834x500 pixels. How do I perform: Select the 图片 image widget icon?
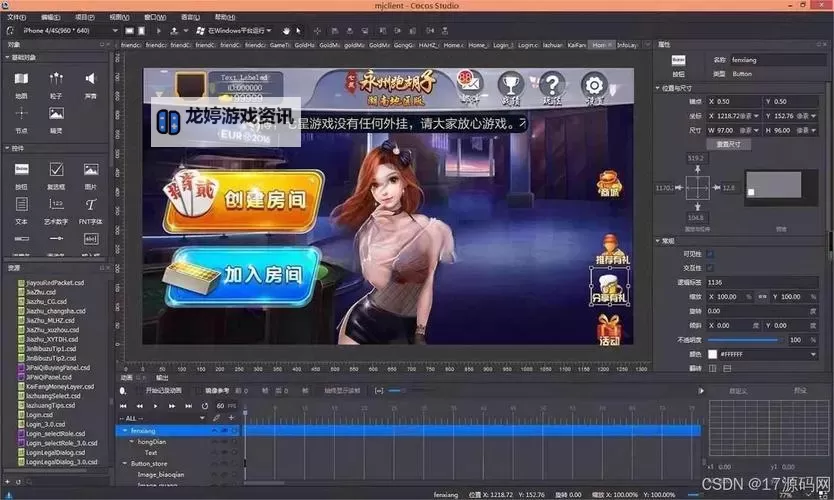click(x=91, y=170)
